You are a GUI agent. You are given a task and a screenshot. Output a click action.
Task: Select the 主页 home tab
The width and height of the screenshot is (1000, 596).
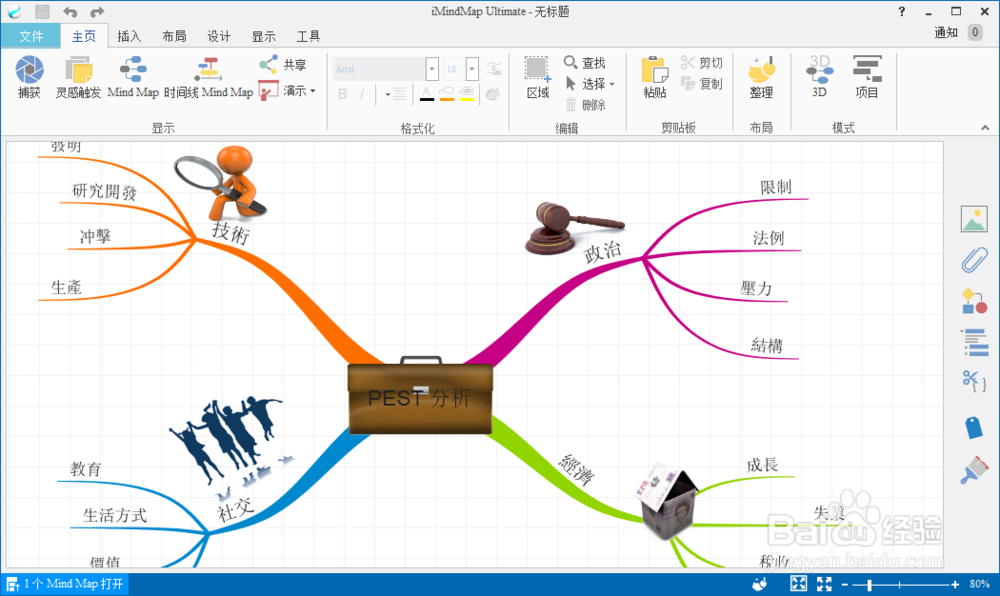click(x=84, y=36)
